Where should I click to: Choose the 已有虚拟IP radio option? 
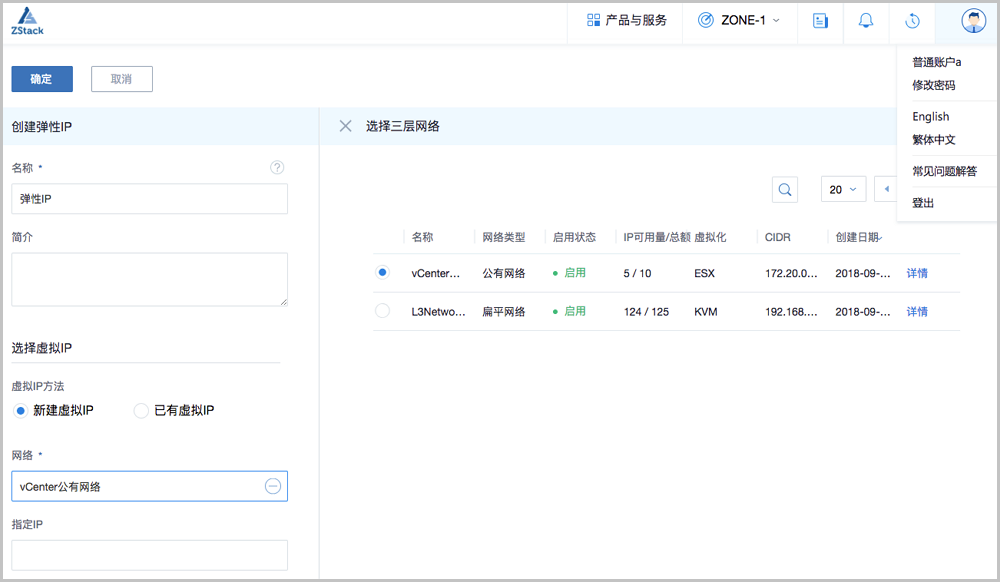[x=141, y=410]
